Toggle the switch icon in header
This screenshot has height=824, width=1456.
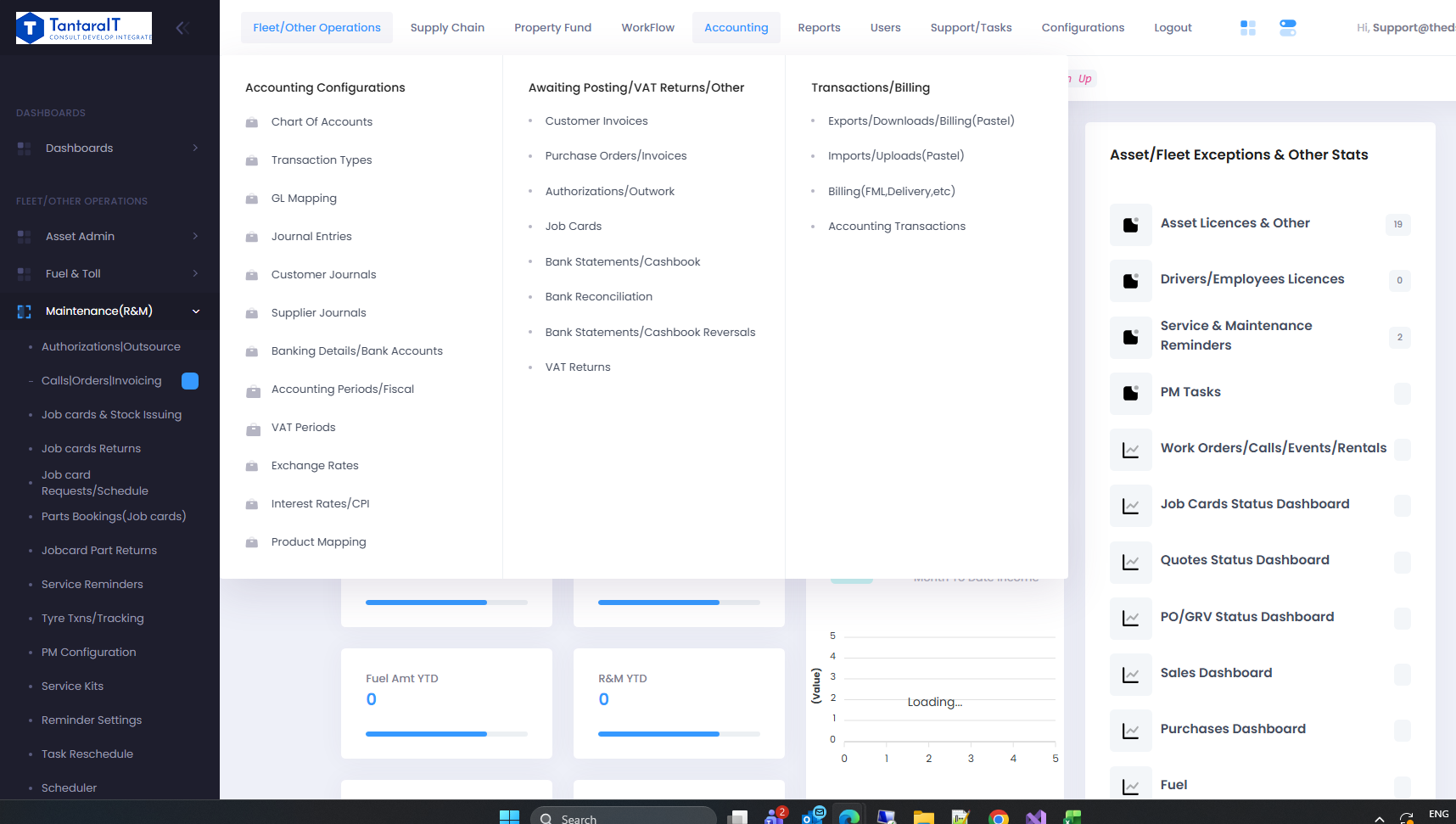click(x=1288, y=28)
